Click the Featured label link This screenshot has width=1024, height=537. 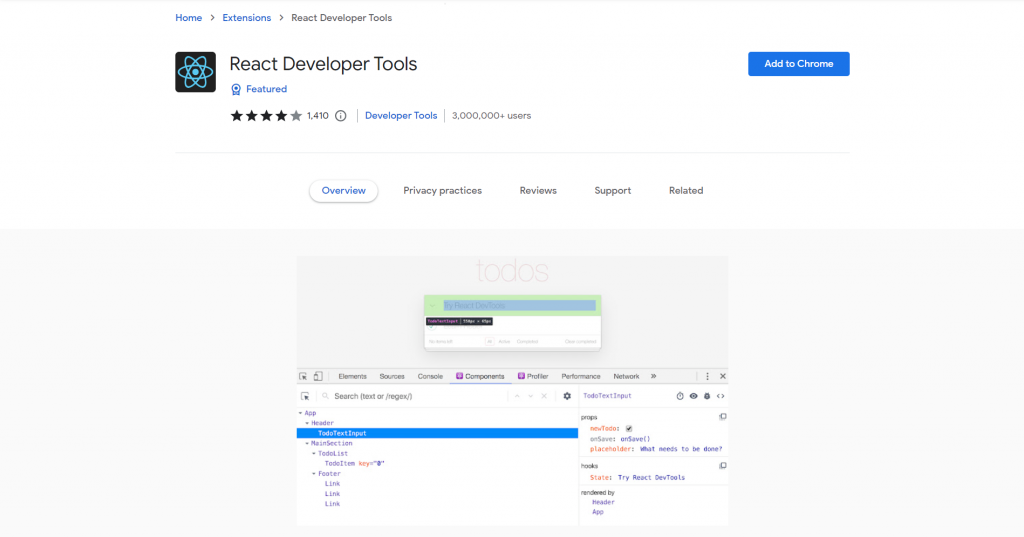pyautogui.click(x=266, y=89)
